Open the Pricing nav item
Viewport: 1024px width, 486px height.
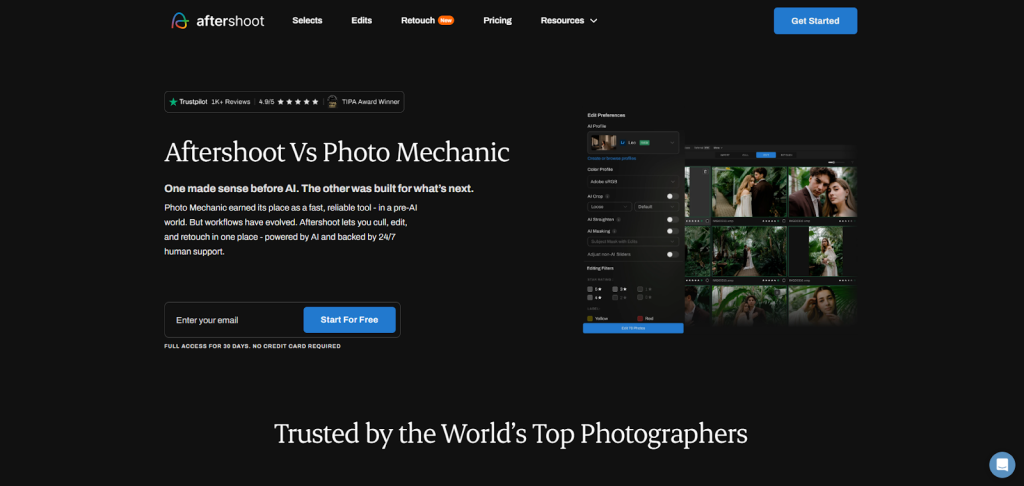497,20
